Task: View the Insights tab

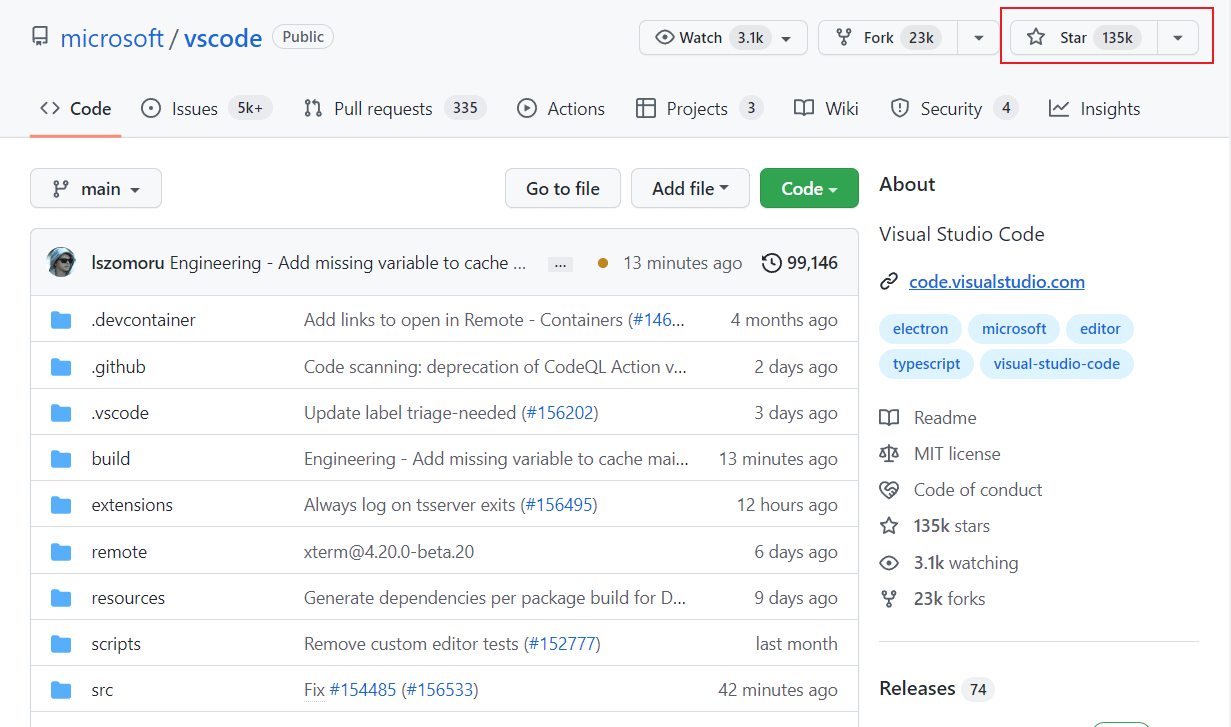Action: point(1095,109)
